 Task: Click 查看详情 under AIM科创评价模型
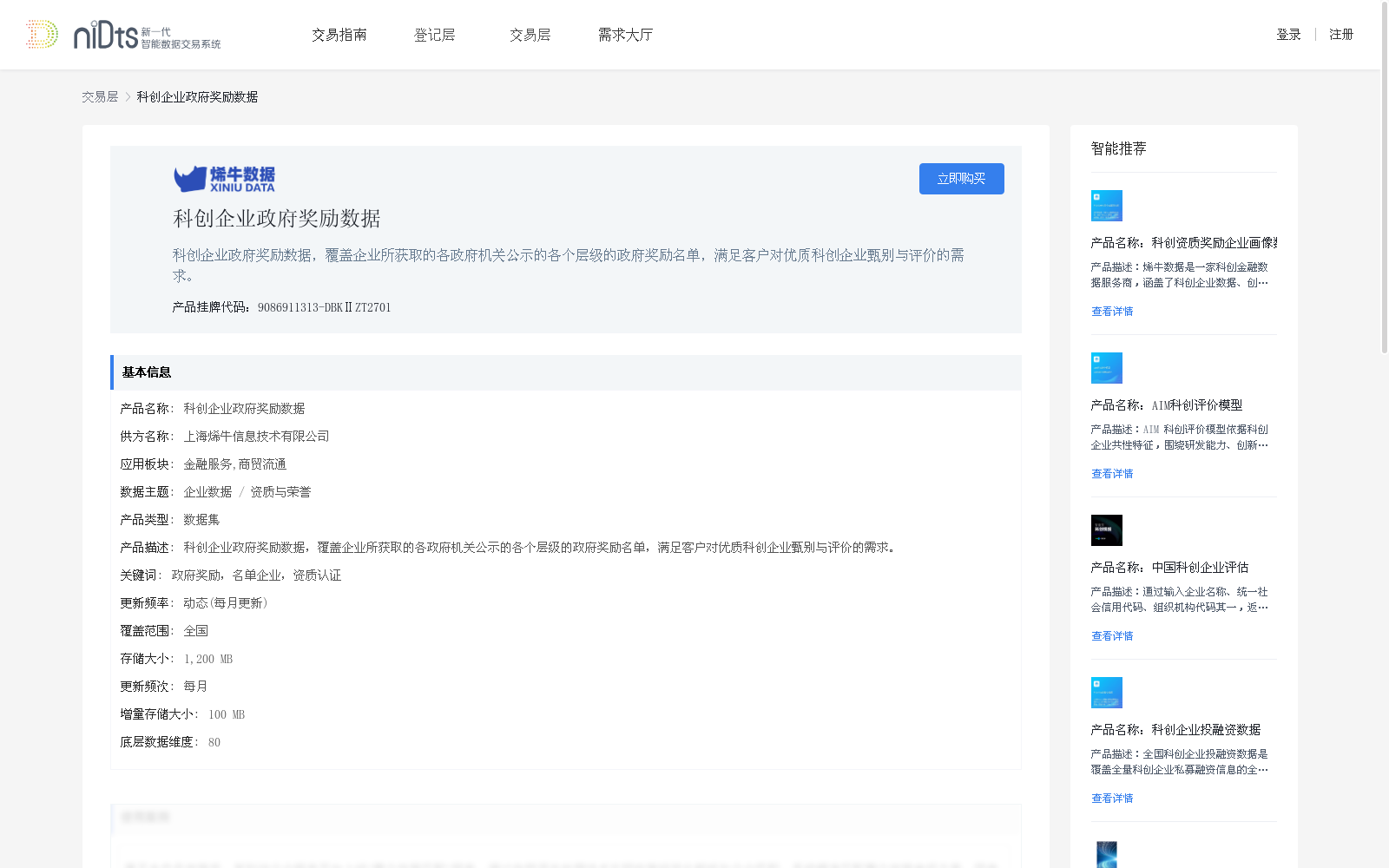(x=1112, y=474)
